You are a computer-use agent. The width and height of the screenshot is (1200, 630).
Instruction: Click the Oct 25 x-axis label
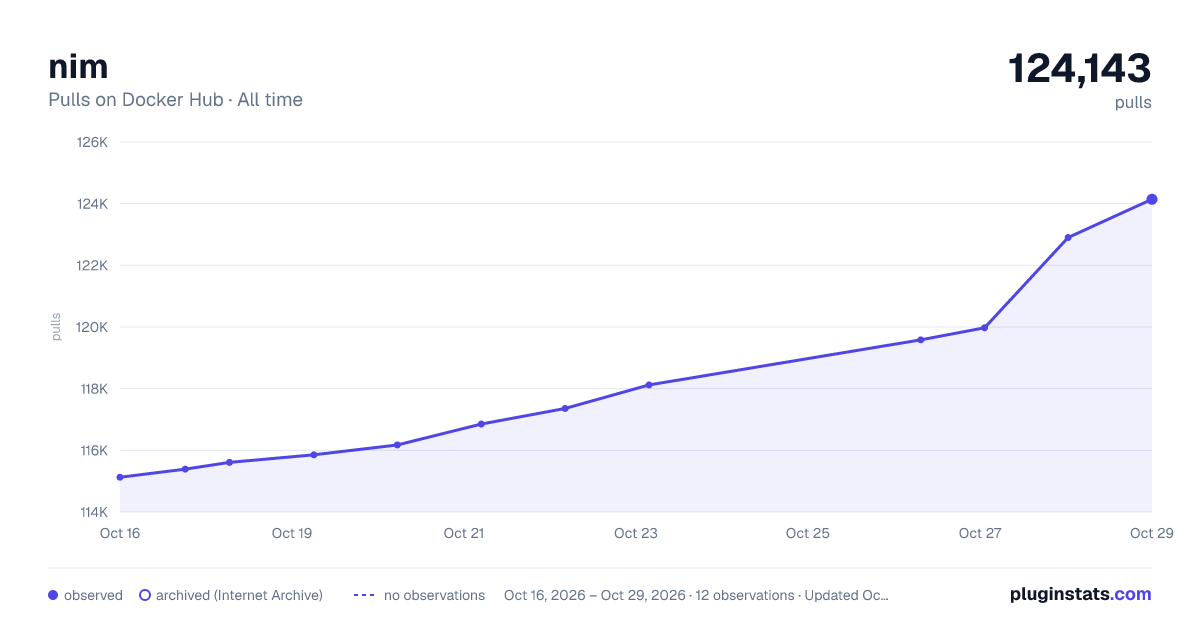coord(808,533)
